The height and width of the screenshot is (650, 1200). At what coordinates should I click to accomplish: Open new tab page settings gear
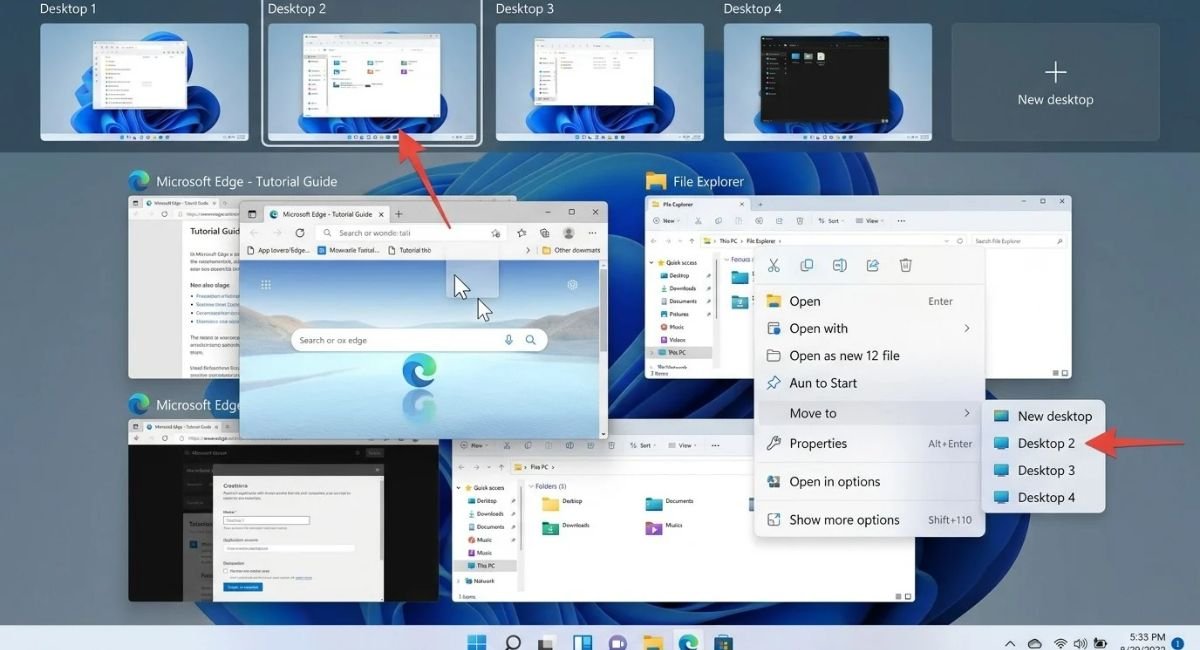tap(572, 285)
